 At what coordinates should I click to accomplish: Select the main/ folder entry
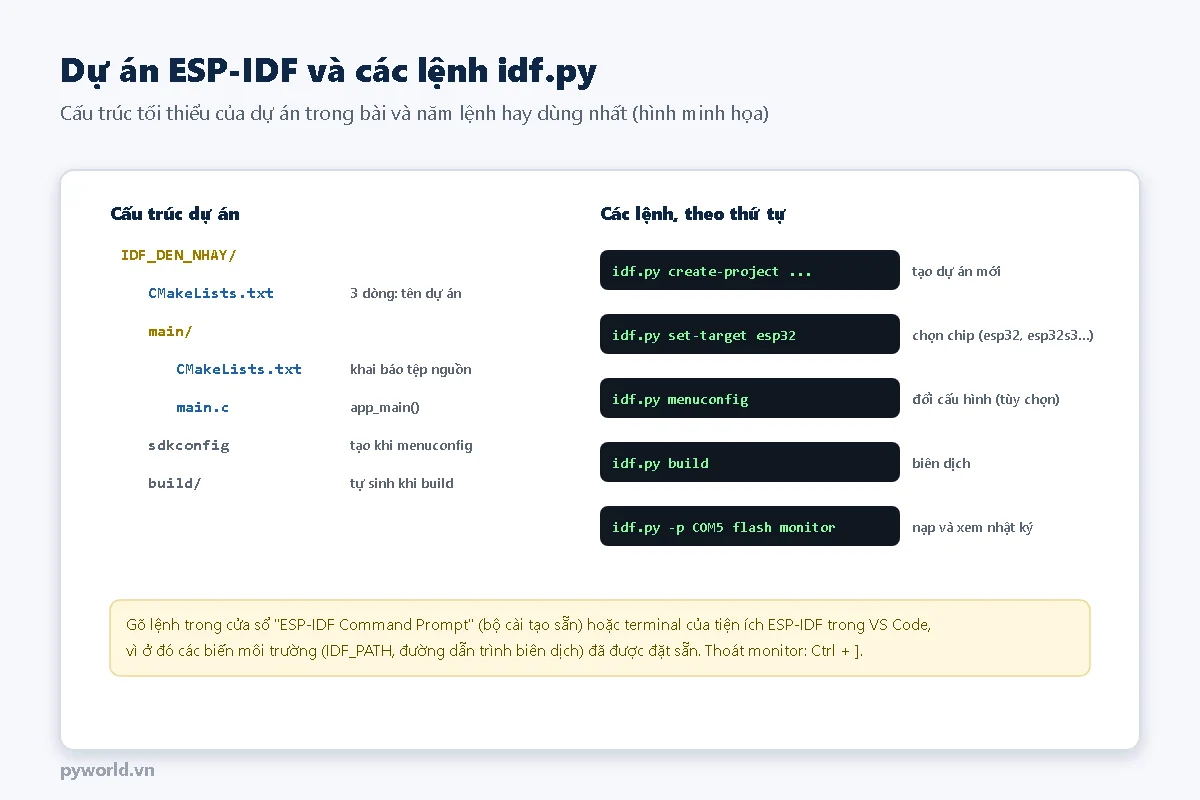click(170, 331)
